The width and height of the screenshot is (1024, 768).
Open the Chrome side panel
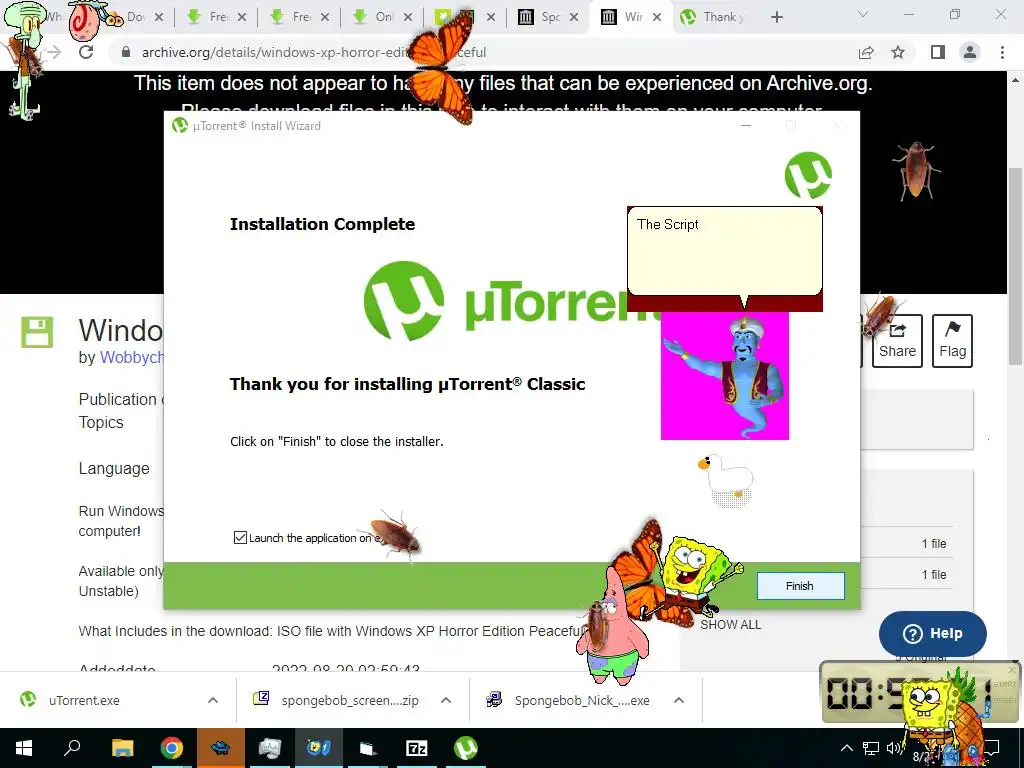click(x=938, y=52)
